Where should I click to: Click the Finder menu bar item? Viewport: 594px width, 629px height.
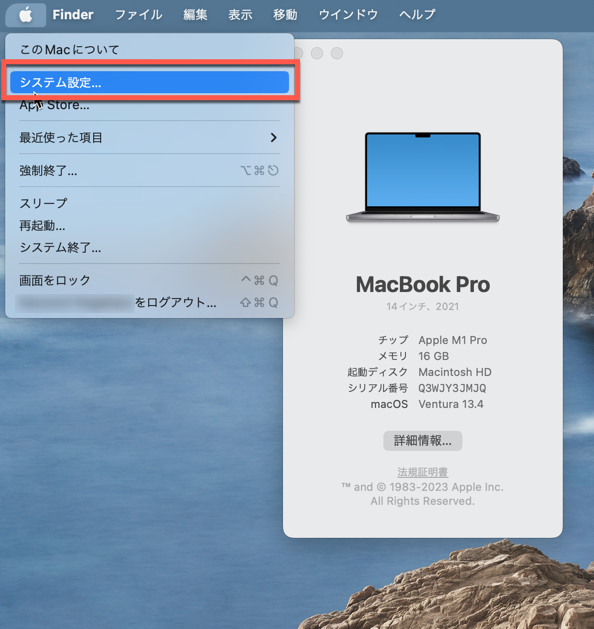tap(73, 15)
